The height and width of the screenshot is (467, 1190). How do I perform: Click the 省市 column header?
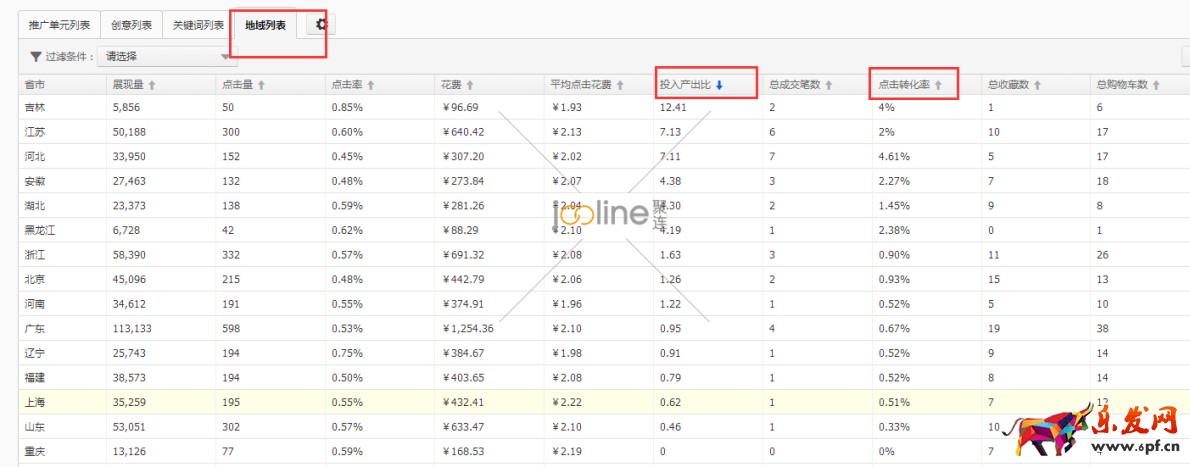pyautogui.click(x=35, y=85)
